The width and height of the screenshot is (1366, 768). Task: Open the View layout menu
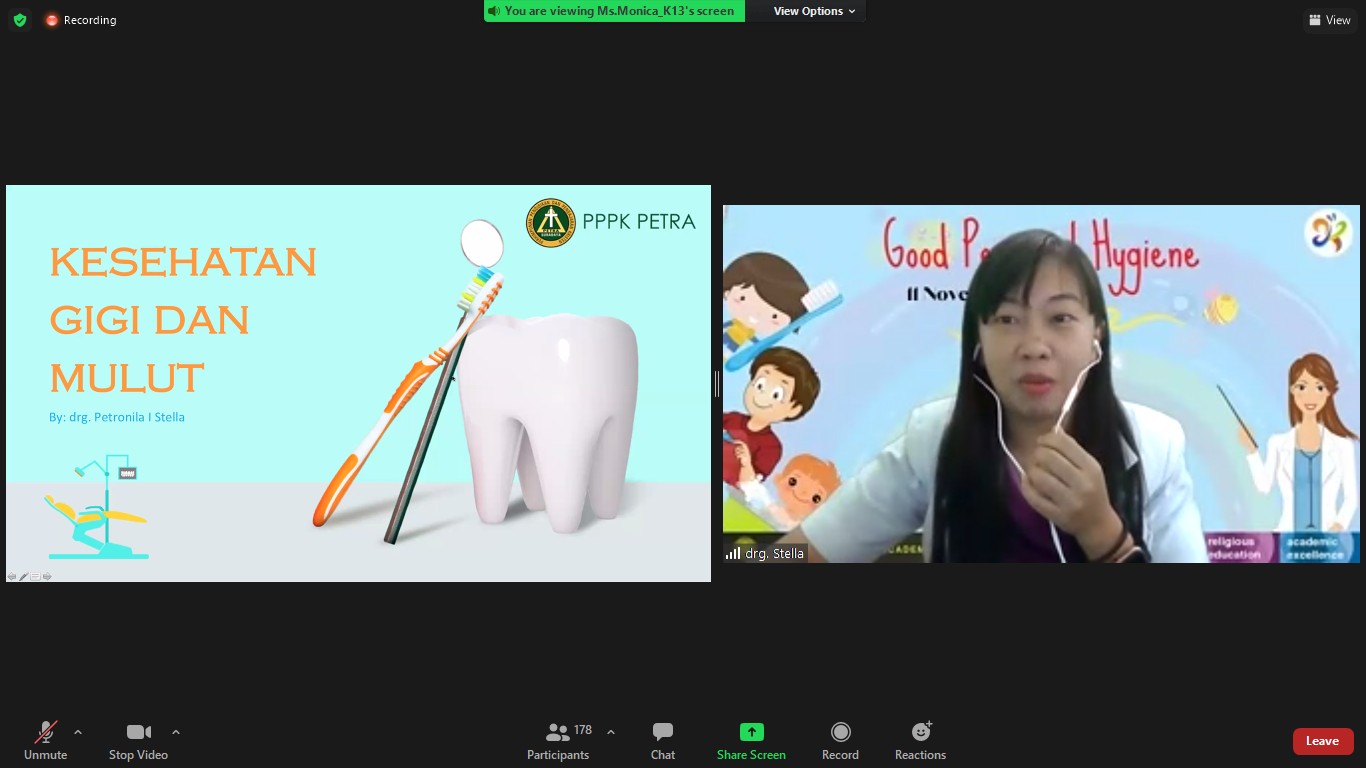(1329, 20)
